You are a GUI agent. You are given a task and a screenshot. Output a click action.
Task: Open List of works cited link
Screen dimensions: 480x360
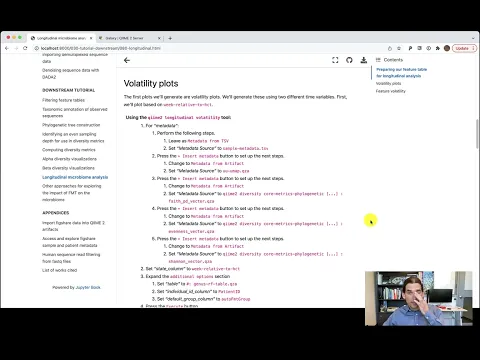(59, 270)
